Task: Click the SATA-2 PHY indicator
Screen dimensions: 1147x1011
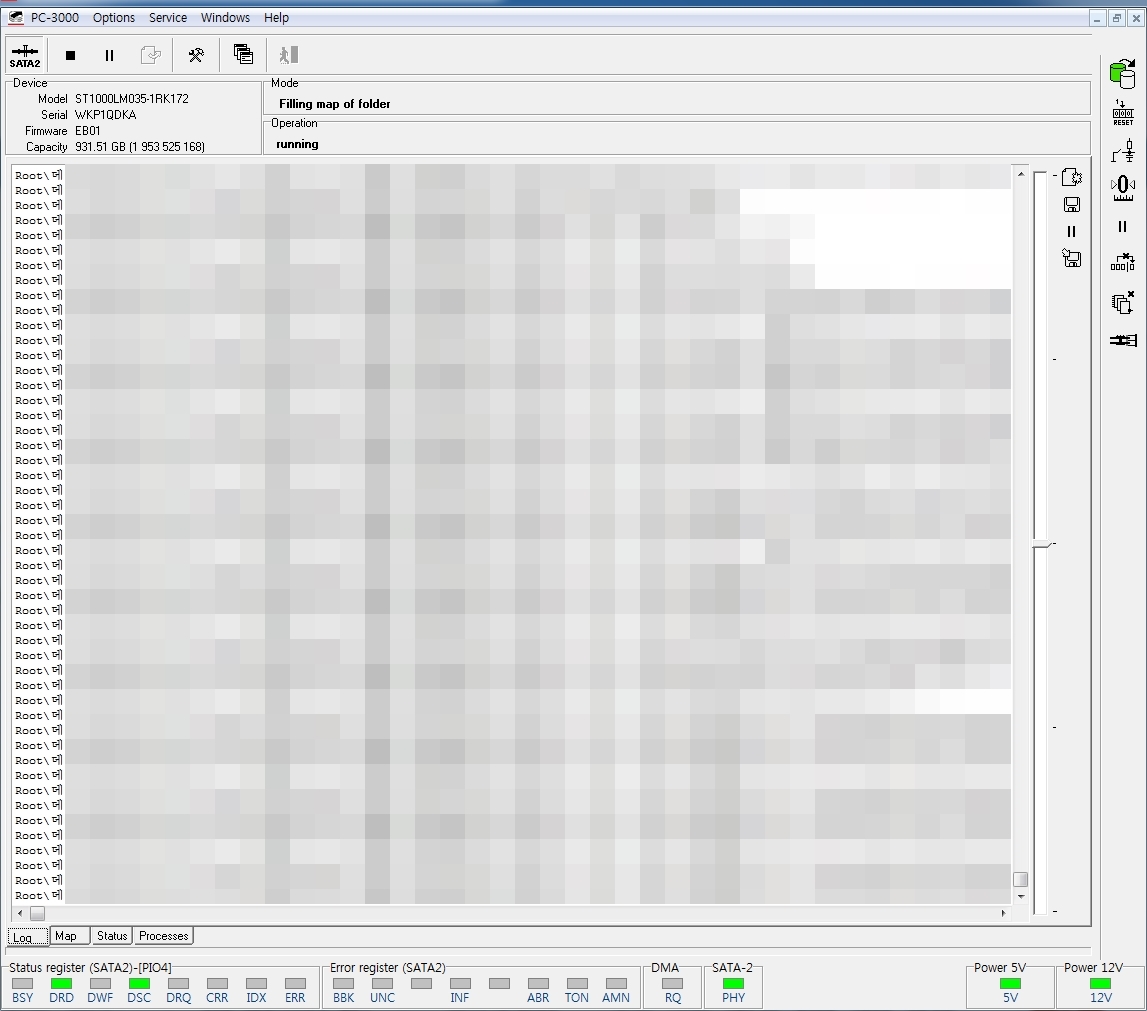Action: [733, 984]
